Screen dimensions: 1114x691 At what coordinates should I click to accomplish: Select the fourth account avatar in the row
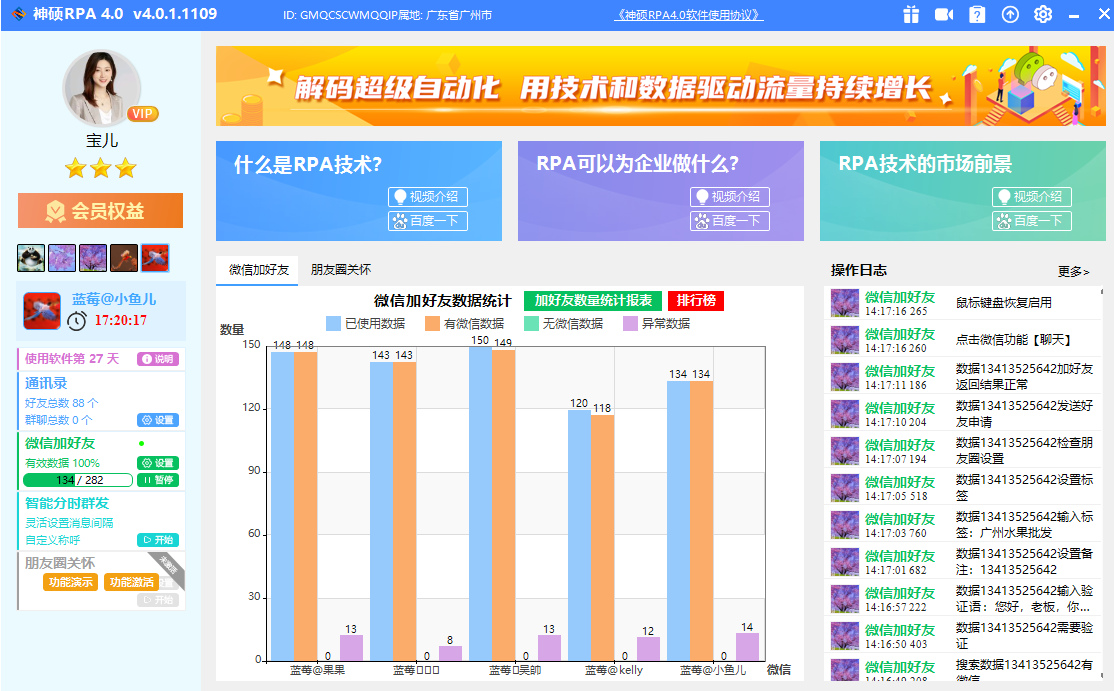(124, 258)
